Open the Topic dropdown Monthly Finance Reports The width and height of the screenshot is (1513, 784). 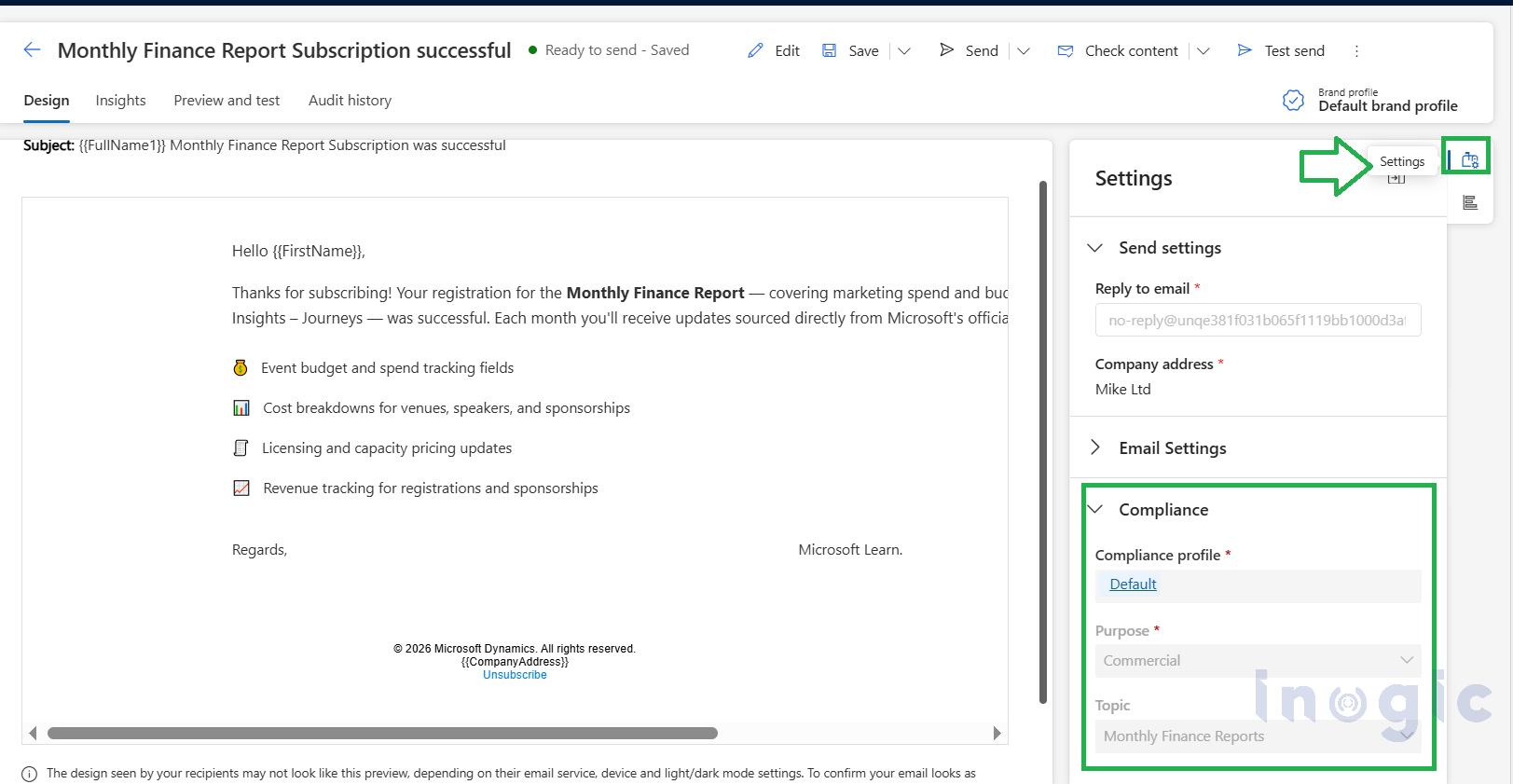(1258, 736)
